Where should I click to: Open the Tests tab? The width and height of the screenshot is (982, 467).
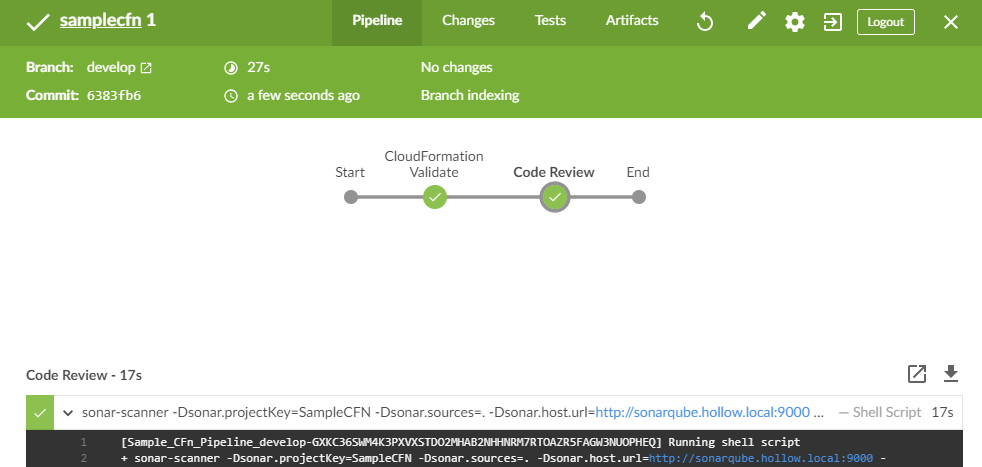pos(550,21)
